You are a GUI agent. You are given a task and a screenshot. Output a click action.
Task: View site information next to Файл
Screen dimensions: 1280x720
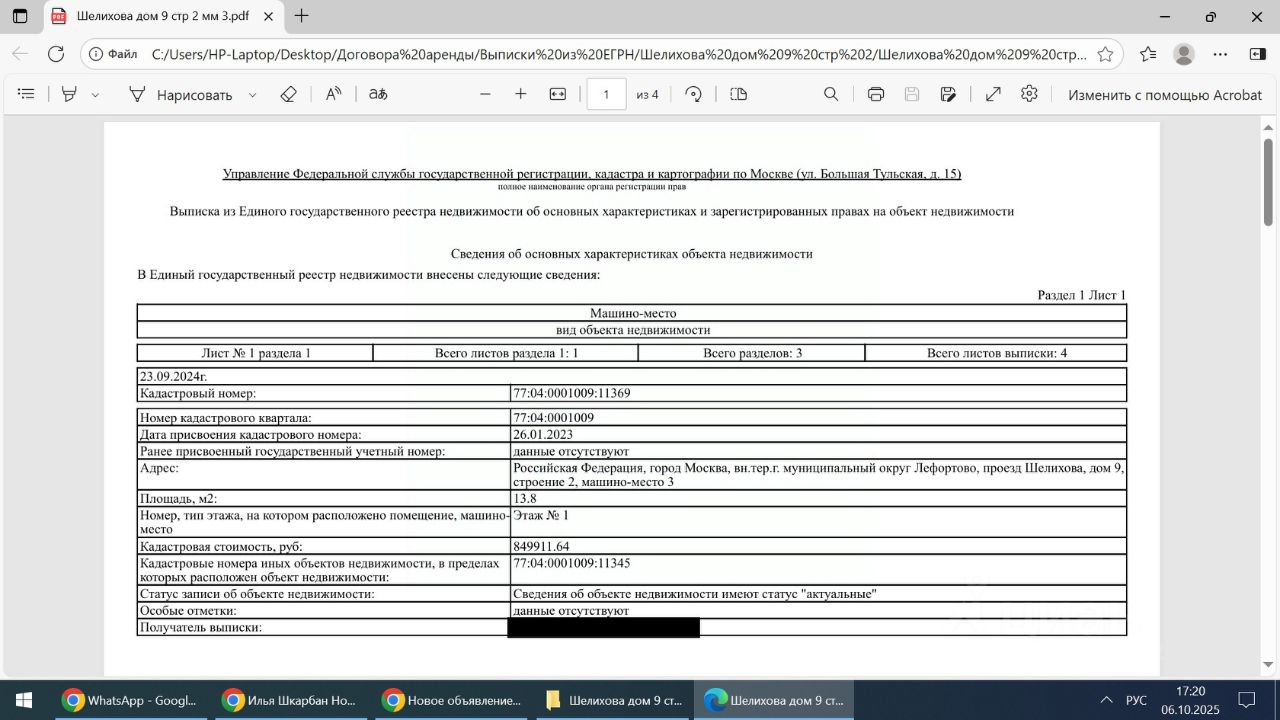[113, 54]
